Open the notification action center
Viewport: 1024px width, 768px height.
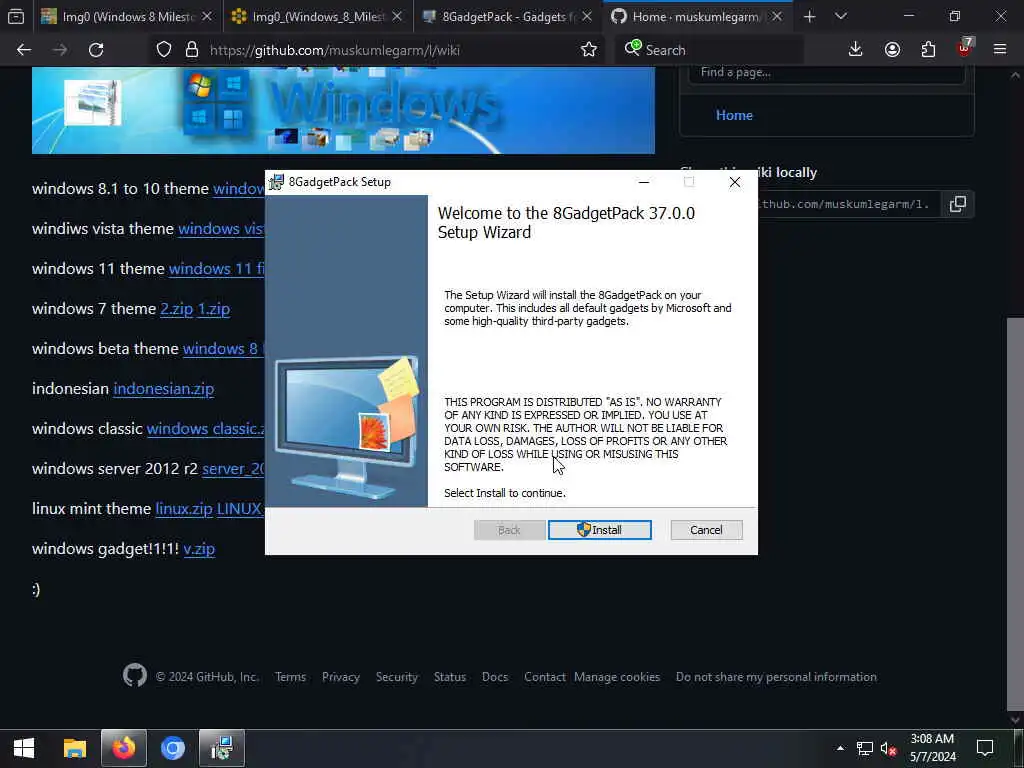coord(985,748)
